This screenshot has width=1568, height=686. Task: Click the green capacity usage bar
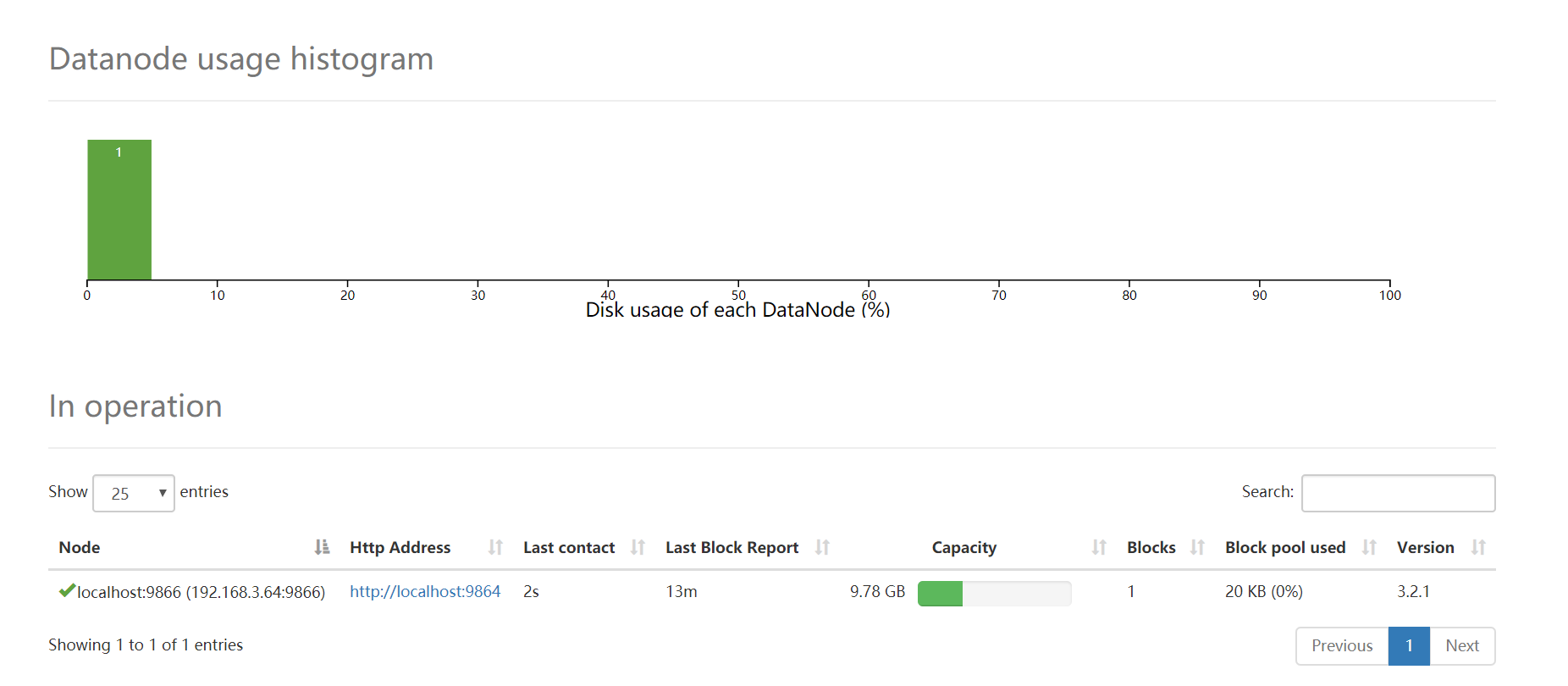coord(940,593)
